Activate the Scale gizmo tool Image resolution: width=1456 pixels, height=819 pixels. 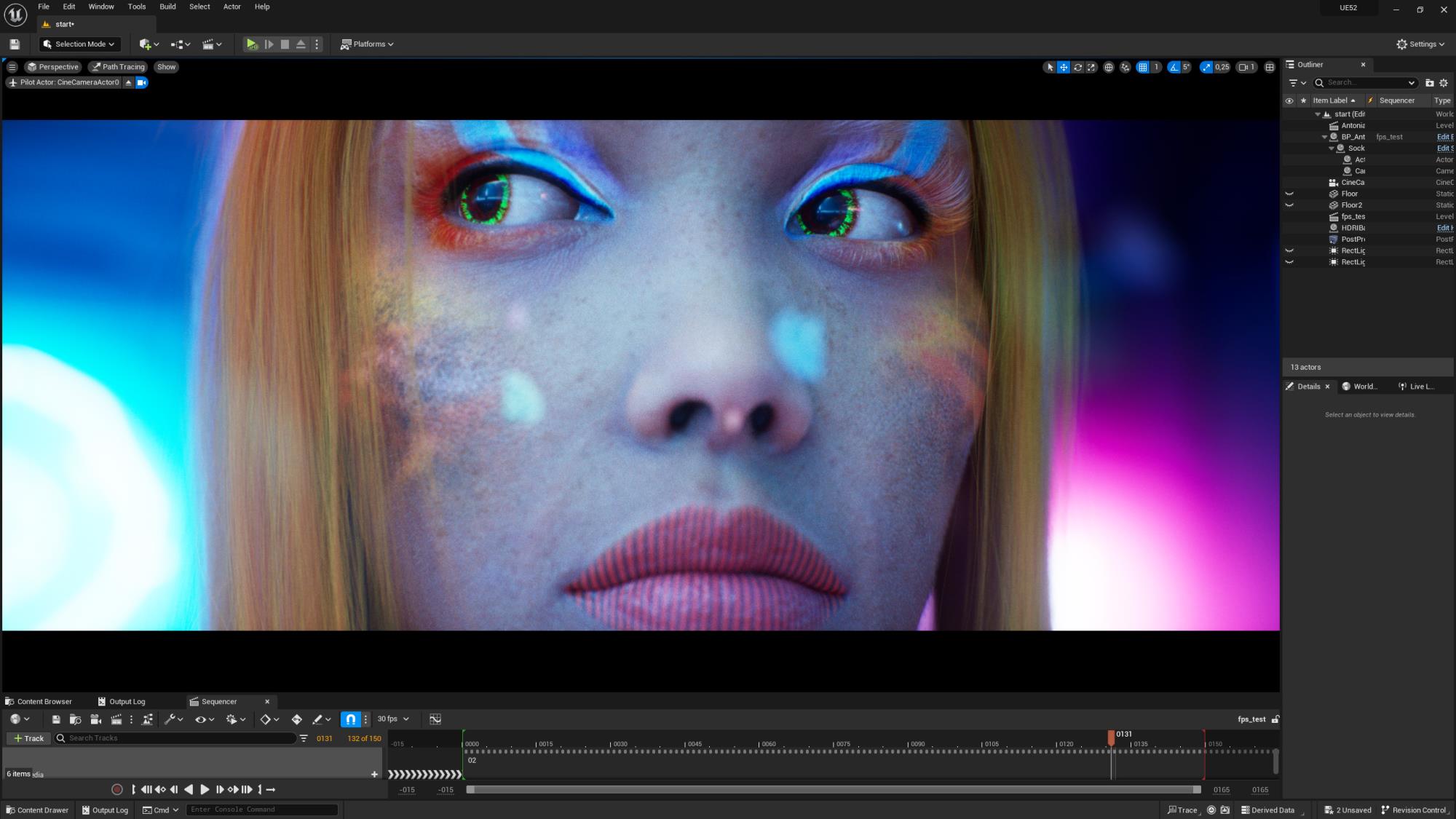(x=1091, y=67)
